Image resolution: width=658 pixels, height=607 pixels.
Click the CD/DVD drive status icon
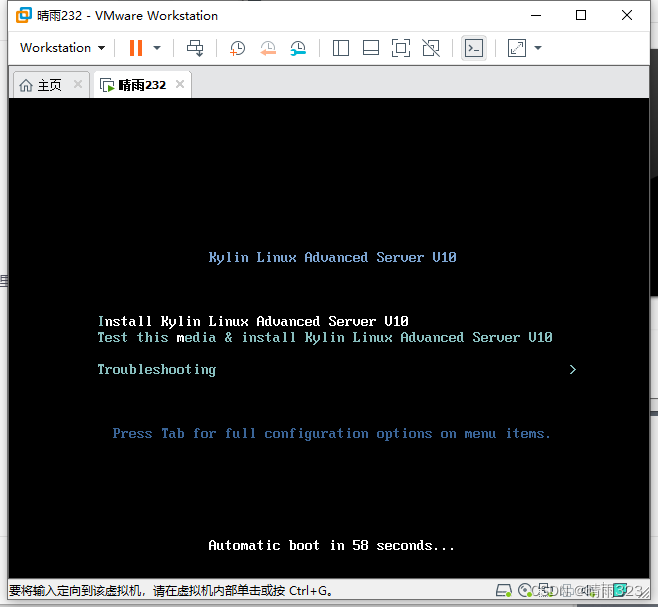point(525,590)
